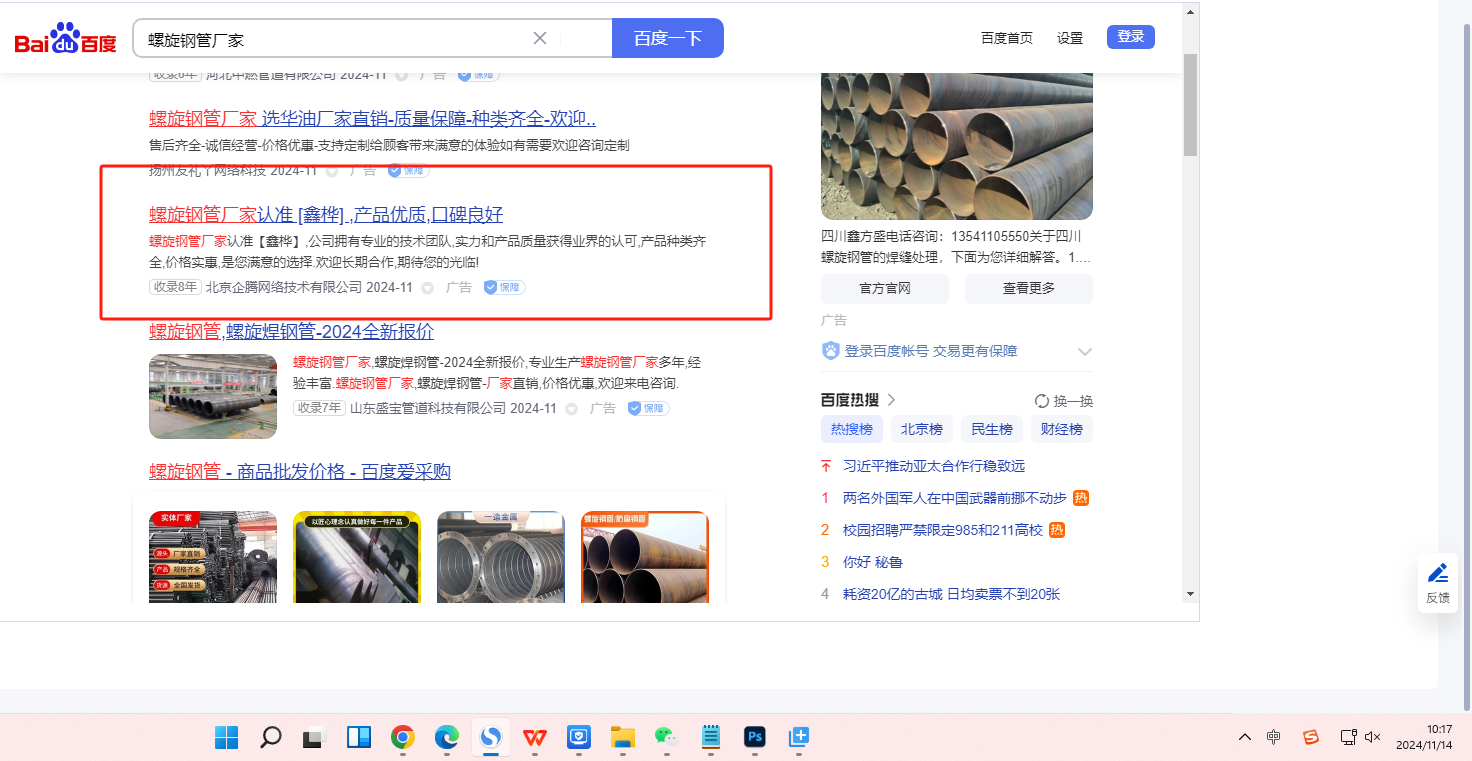Open the 登录百度帐号 交易更有保障 link
The height and width of the screenshot is (761, 1472).
(x=931, y=351)
